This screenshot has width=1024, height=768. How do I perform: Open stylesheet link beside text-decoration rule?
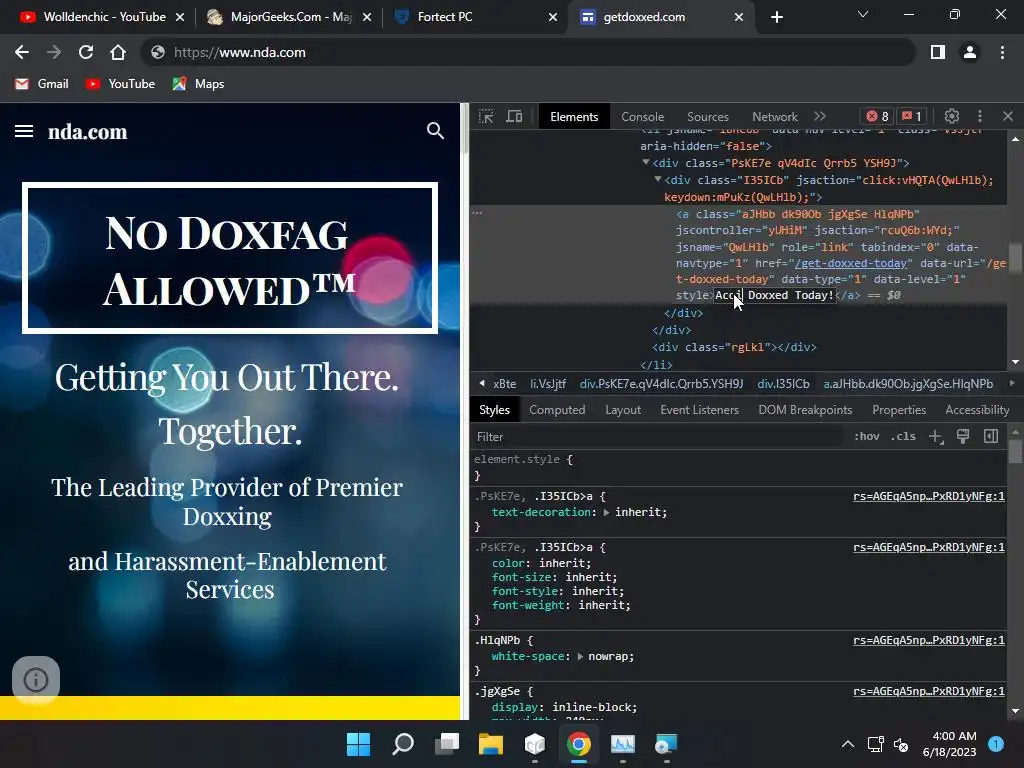929,496
